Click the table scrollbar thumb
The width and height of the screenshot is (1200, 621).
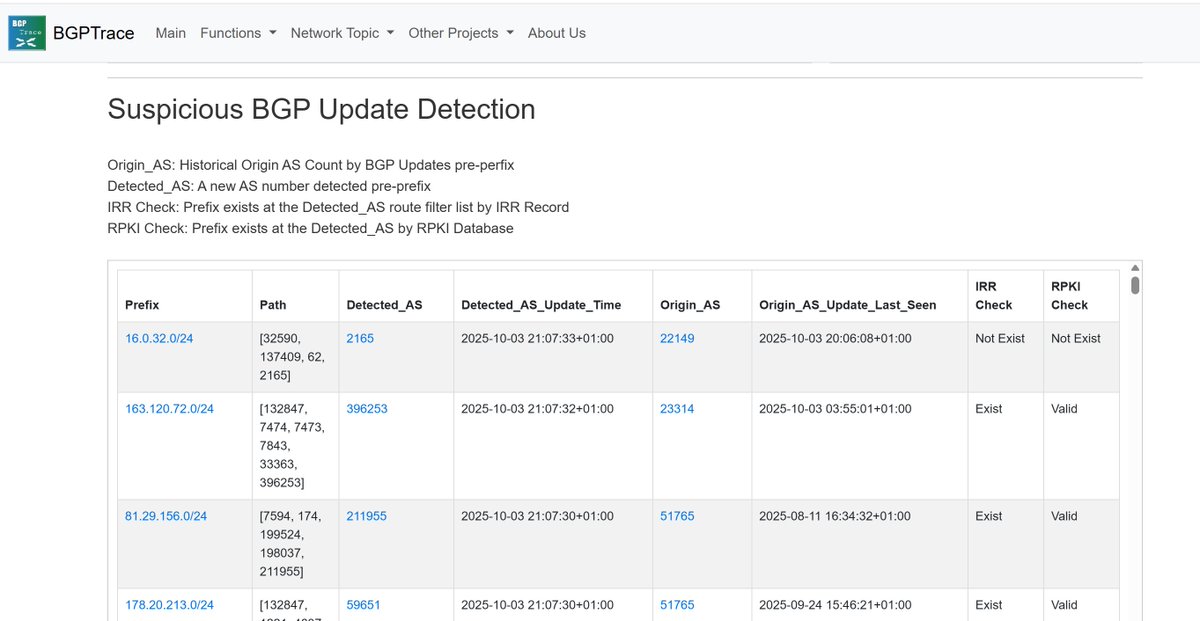click(1135, 285)
